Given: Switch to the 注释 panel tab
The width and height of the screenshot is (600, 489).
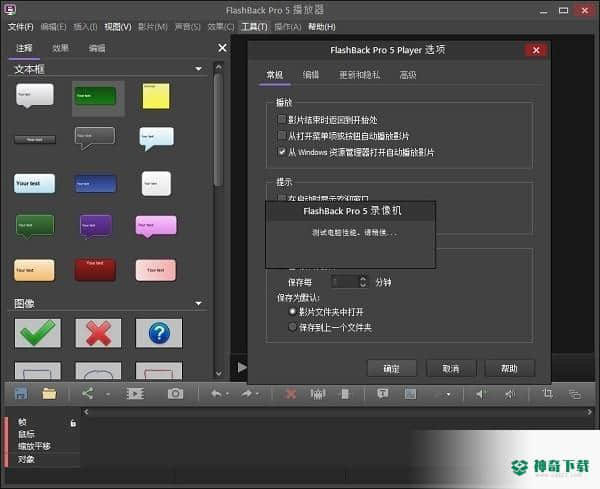Looking at the screenshot, I should pyautogui.click(x=24, y=48).
